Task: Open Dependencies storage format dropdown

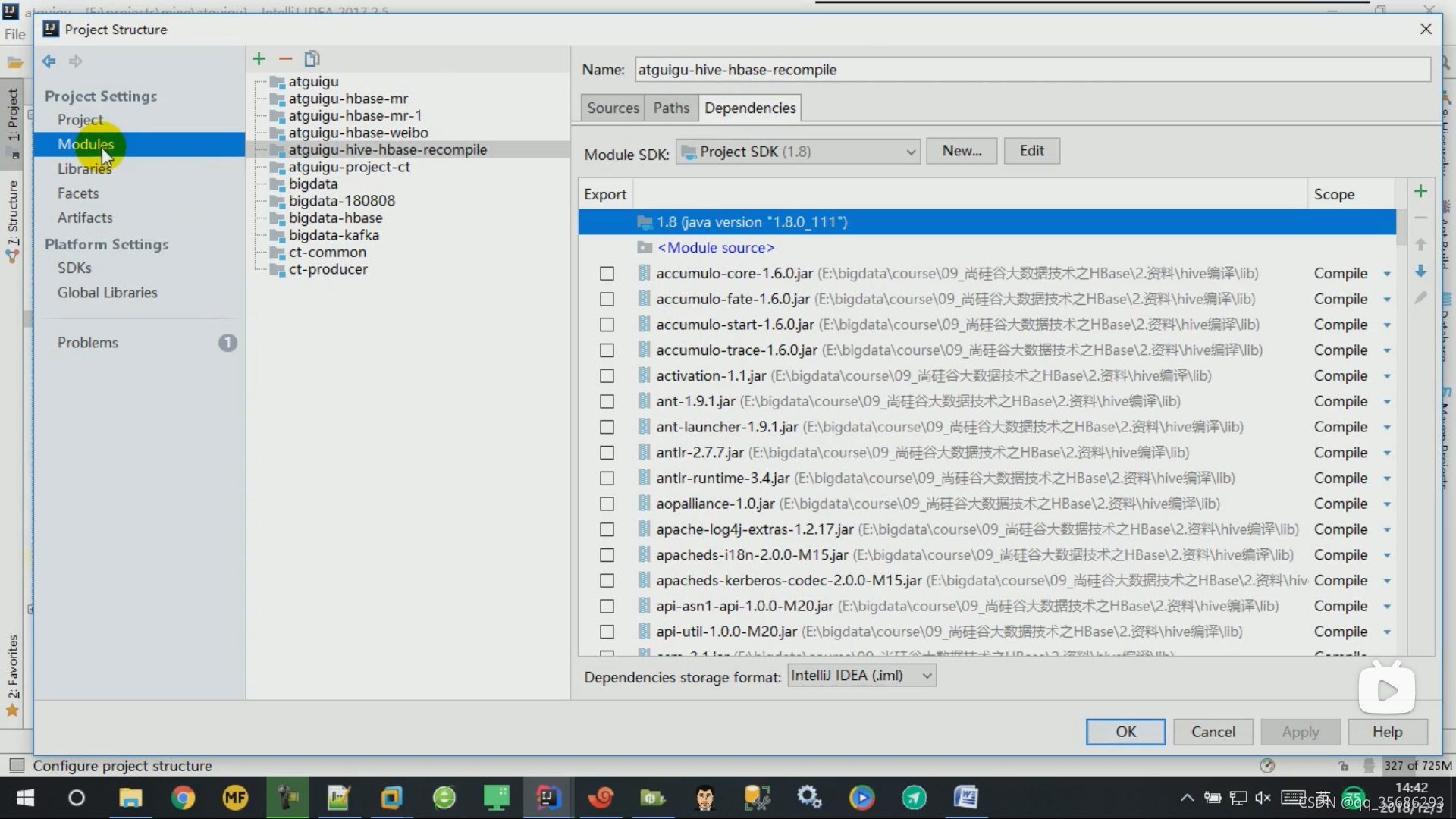Action: 861,676
